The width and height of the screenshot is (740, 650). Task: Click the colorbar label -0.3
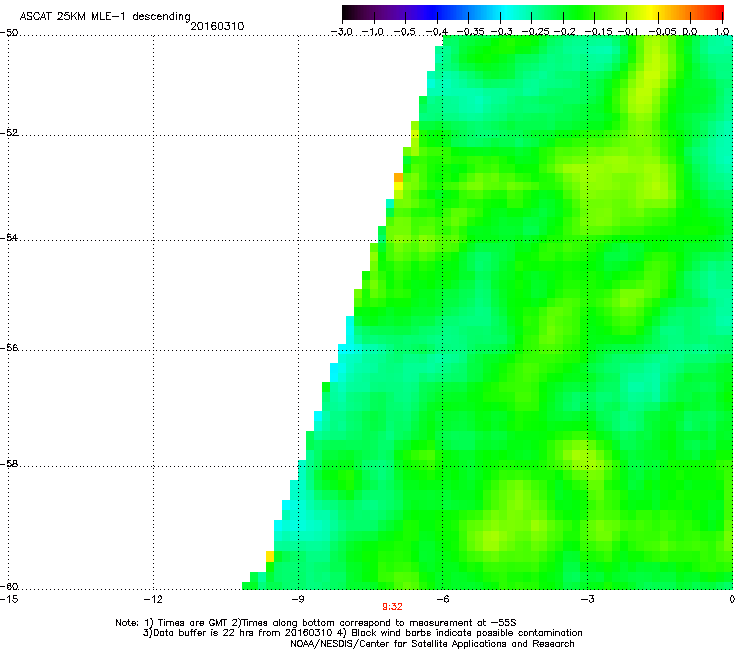click(x=501, y=32)
